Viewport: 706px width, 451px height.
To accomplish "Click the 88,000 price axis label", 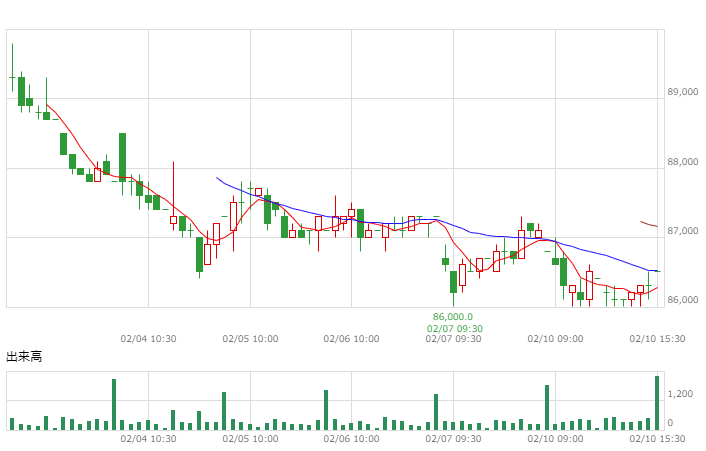I will 683,162.
